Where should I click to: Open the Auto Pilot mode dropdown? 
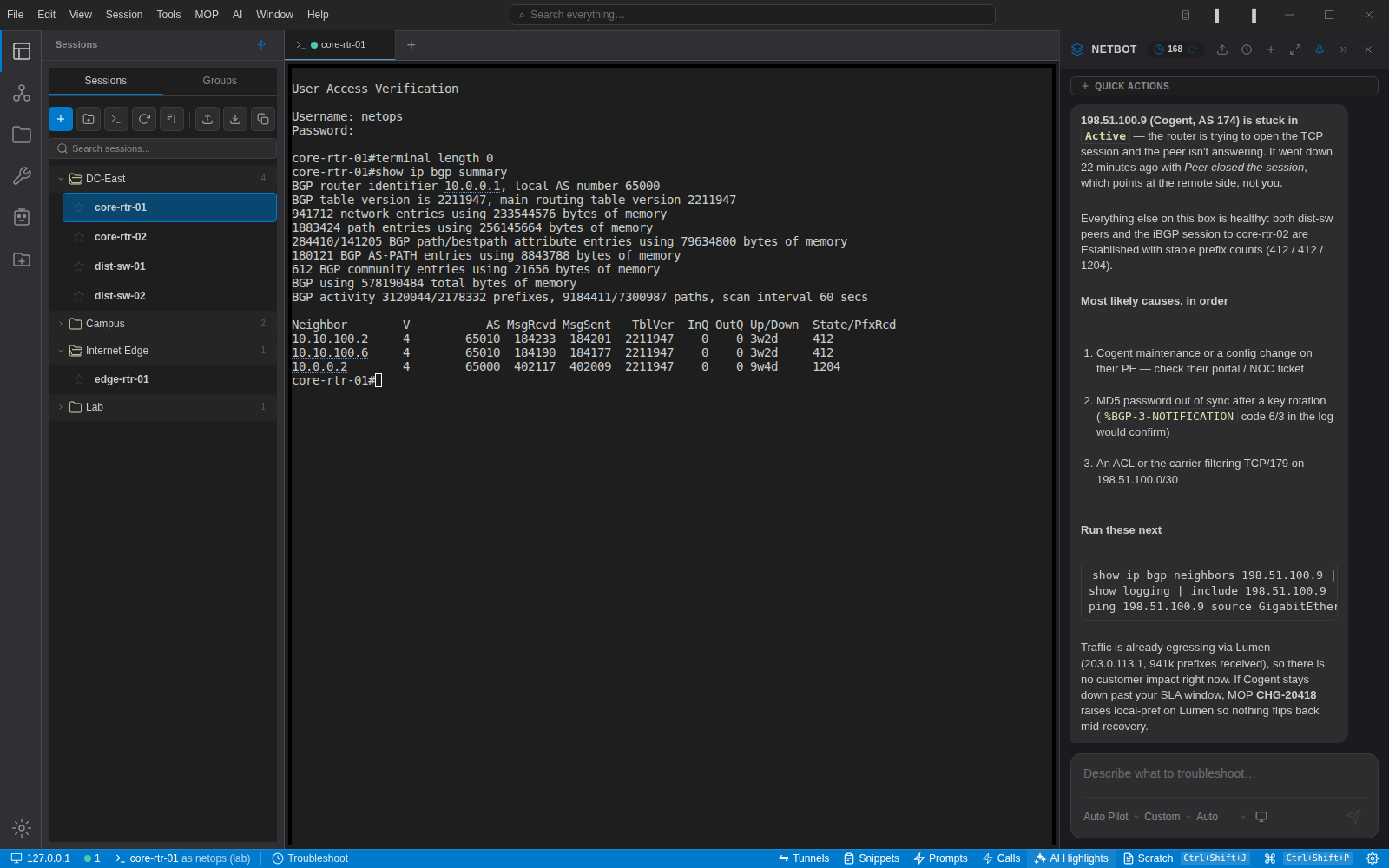pyautogui.click(x=1110, y=817)
